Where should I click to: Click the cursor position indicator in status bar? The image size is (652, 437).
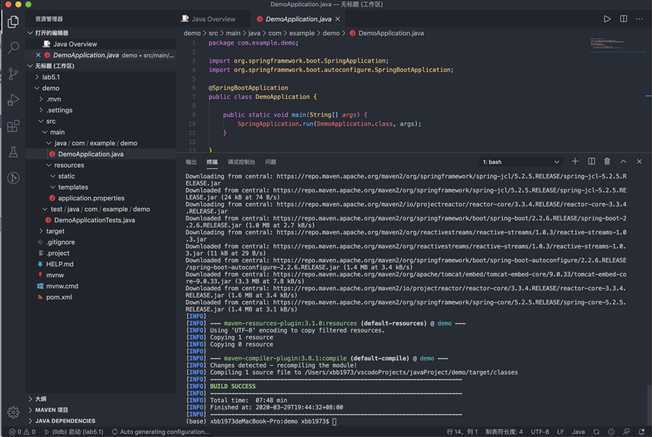pyautogui.click(x=462, y=432)
